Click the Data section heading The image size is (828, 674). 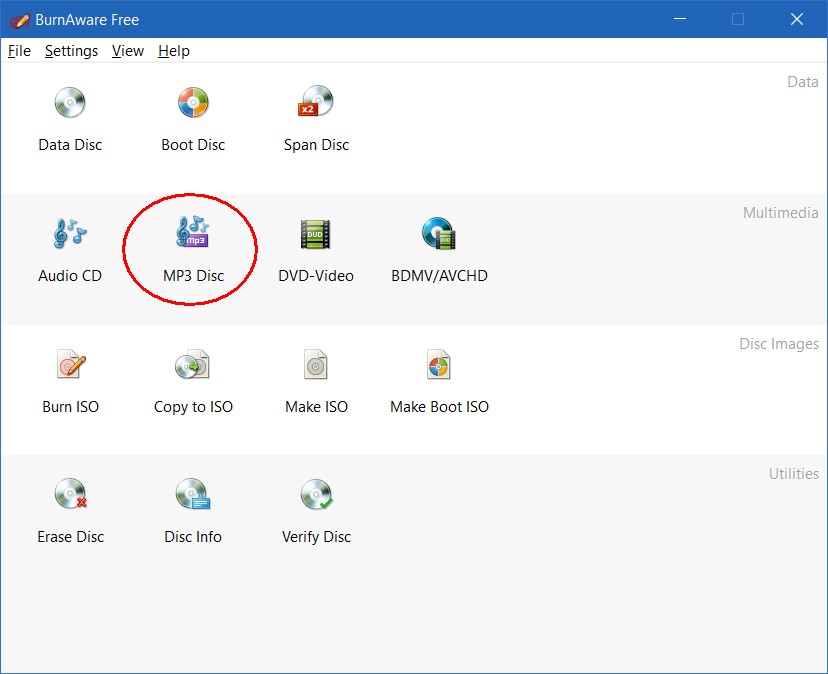(x=803, y=81)
